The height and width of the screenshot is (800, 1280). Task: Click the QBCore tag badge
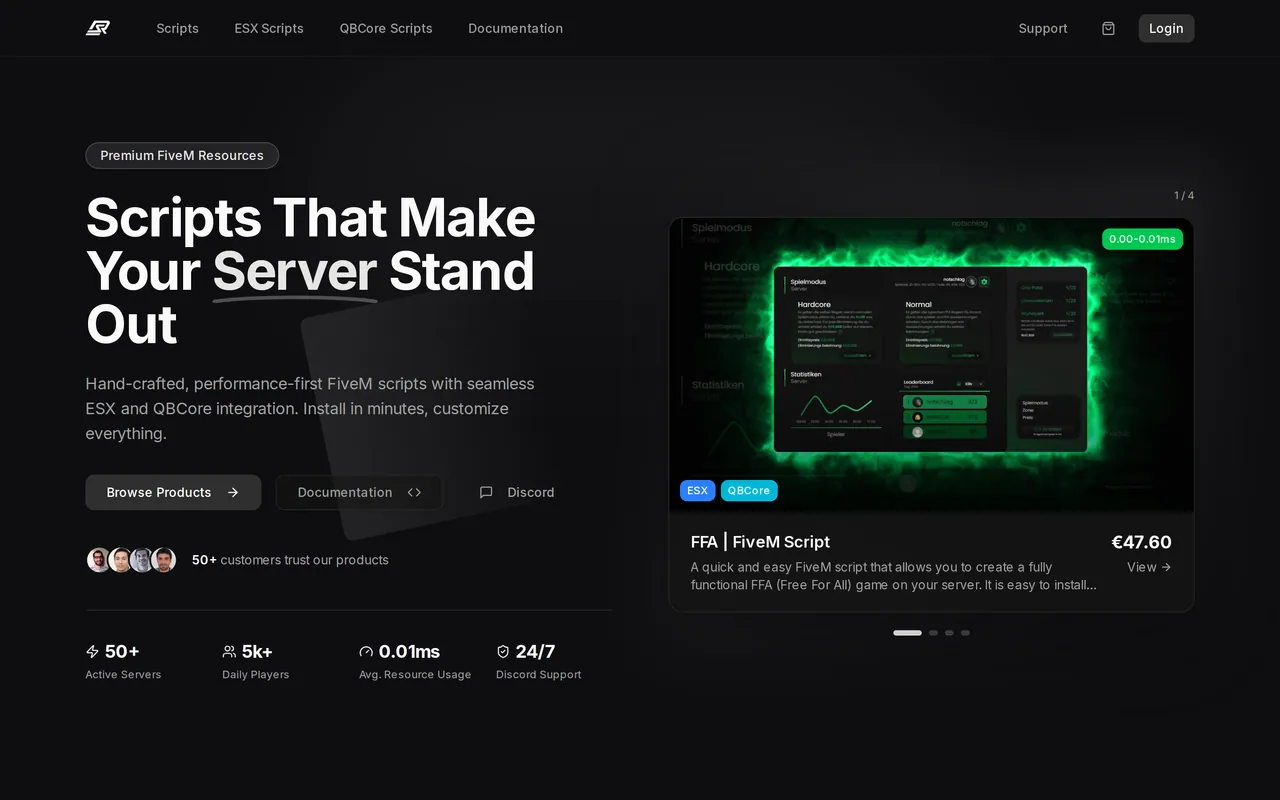749,490
